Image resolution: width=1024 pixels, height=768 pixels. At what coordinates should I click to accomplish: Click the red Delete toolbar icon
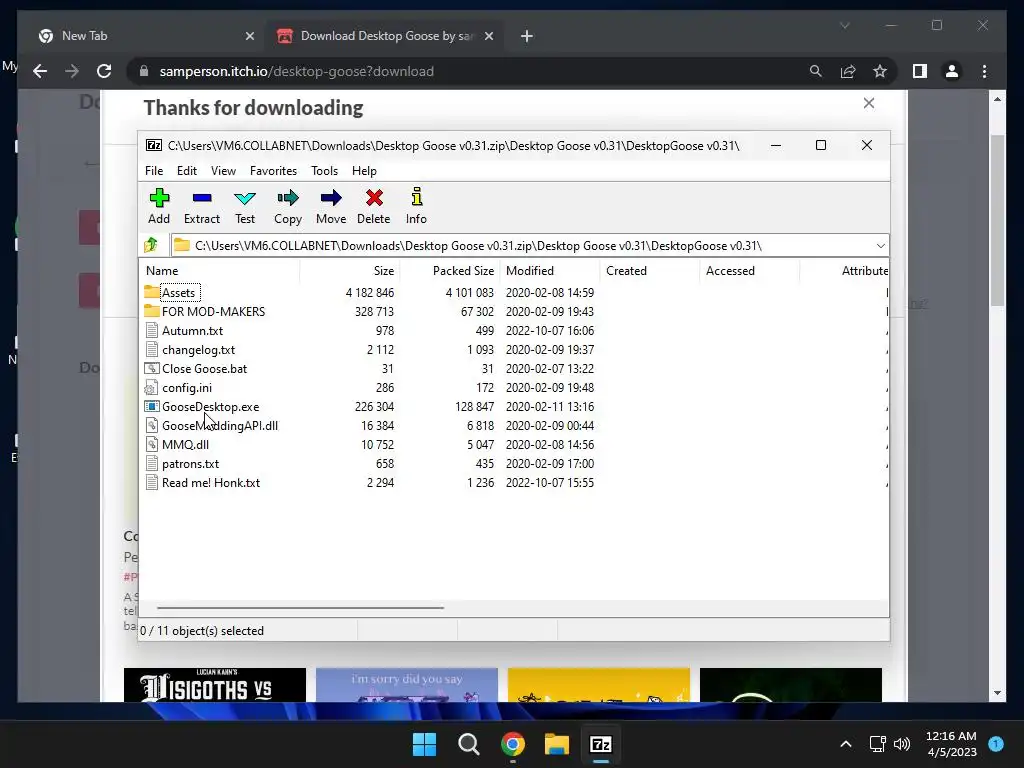tap(374, 206)
